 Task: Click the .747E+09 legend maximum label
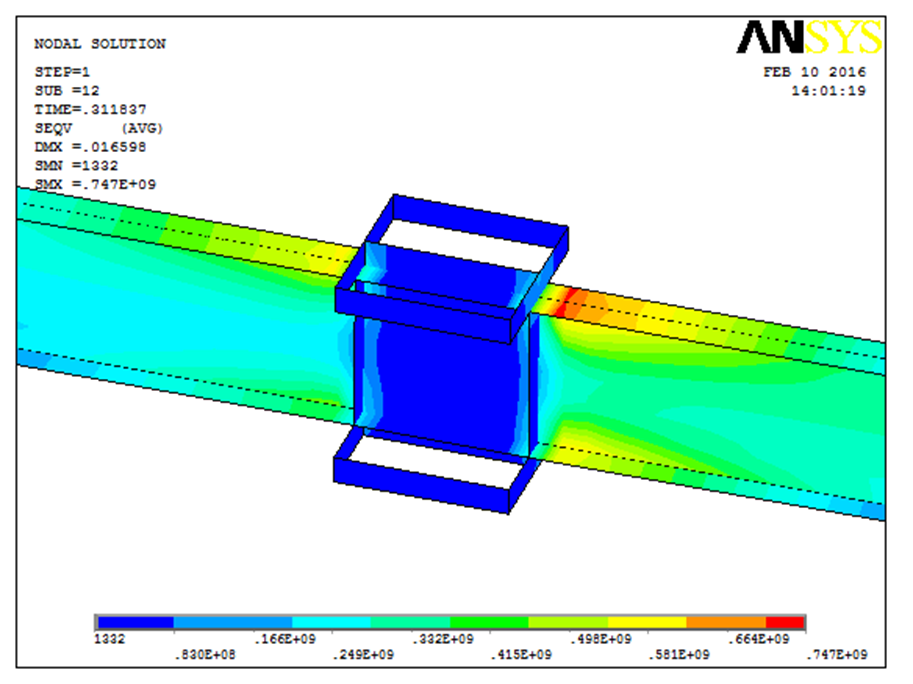click(x=837, y=655)
